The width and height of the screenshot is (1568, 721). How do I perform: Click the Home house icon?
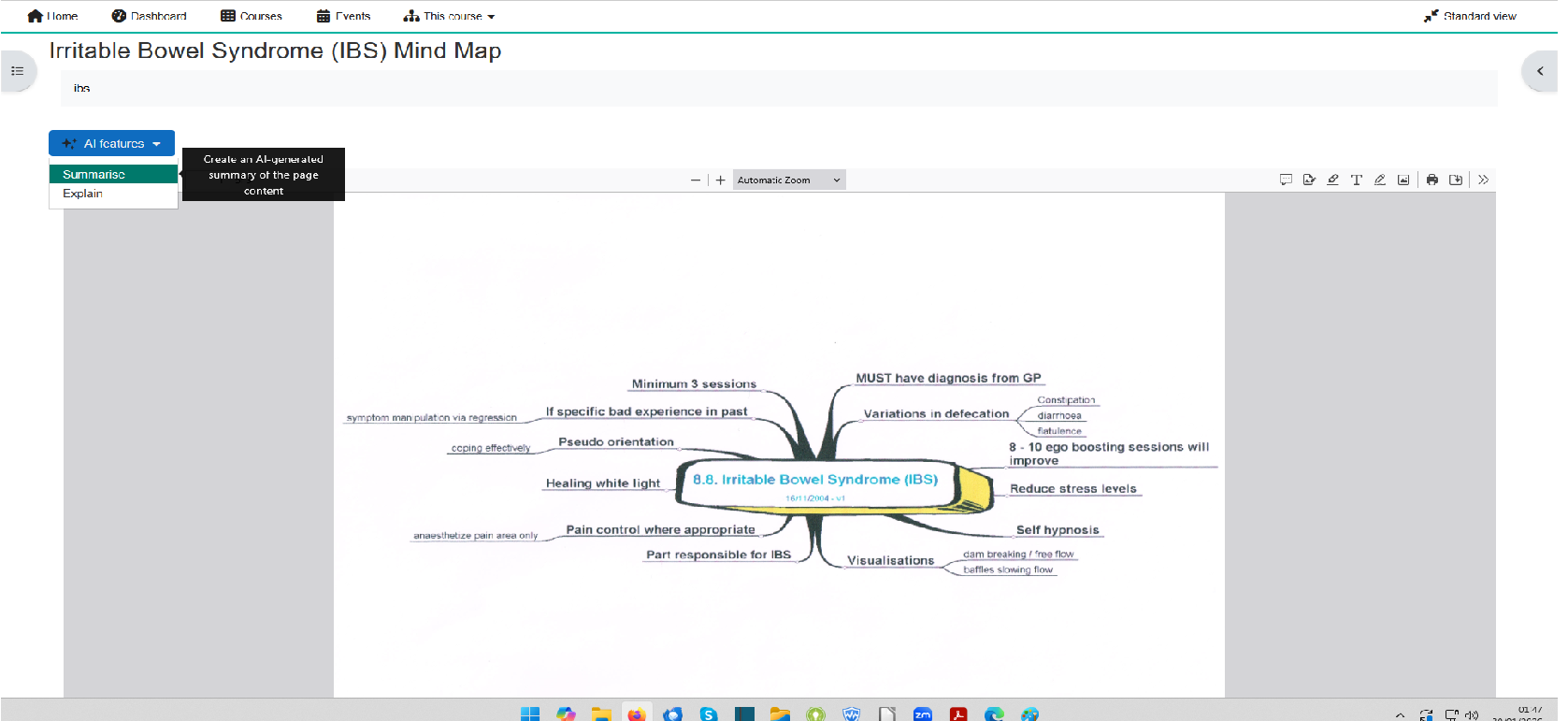[x=36, y=16]
